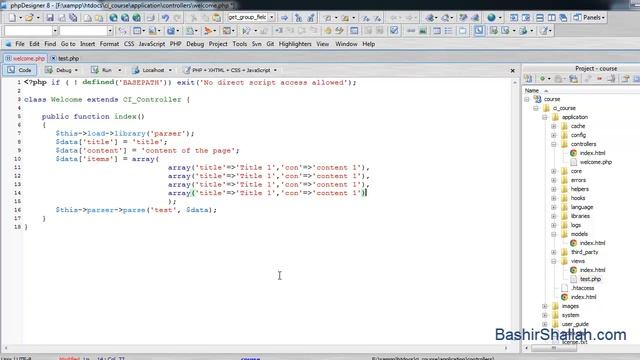Open the Project menu
Viewport: 640px width, 360px height.
click(218, 44)
